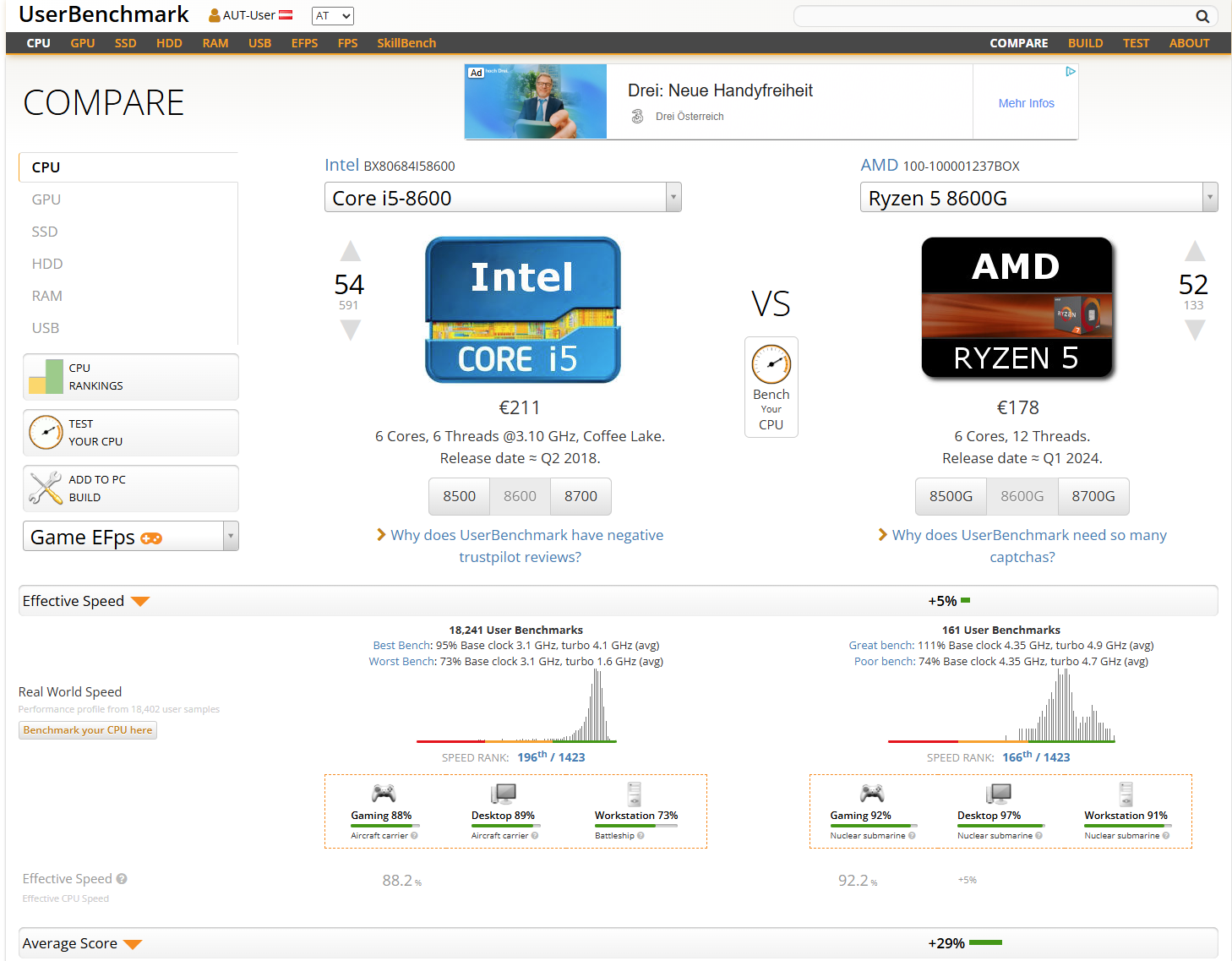Open the Game EFps dropdown
Image resolution: width=1232 pixels, height=961 pixels.
click(131, 537)
